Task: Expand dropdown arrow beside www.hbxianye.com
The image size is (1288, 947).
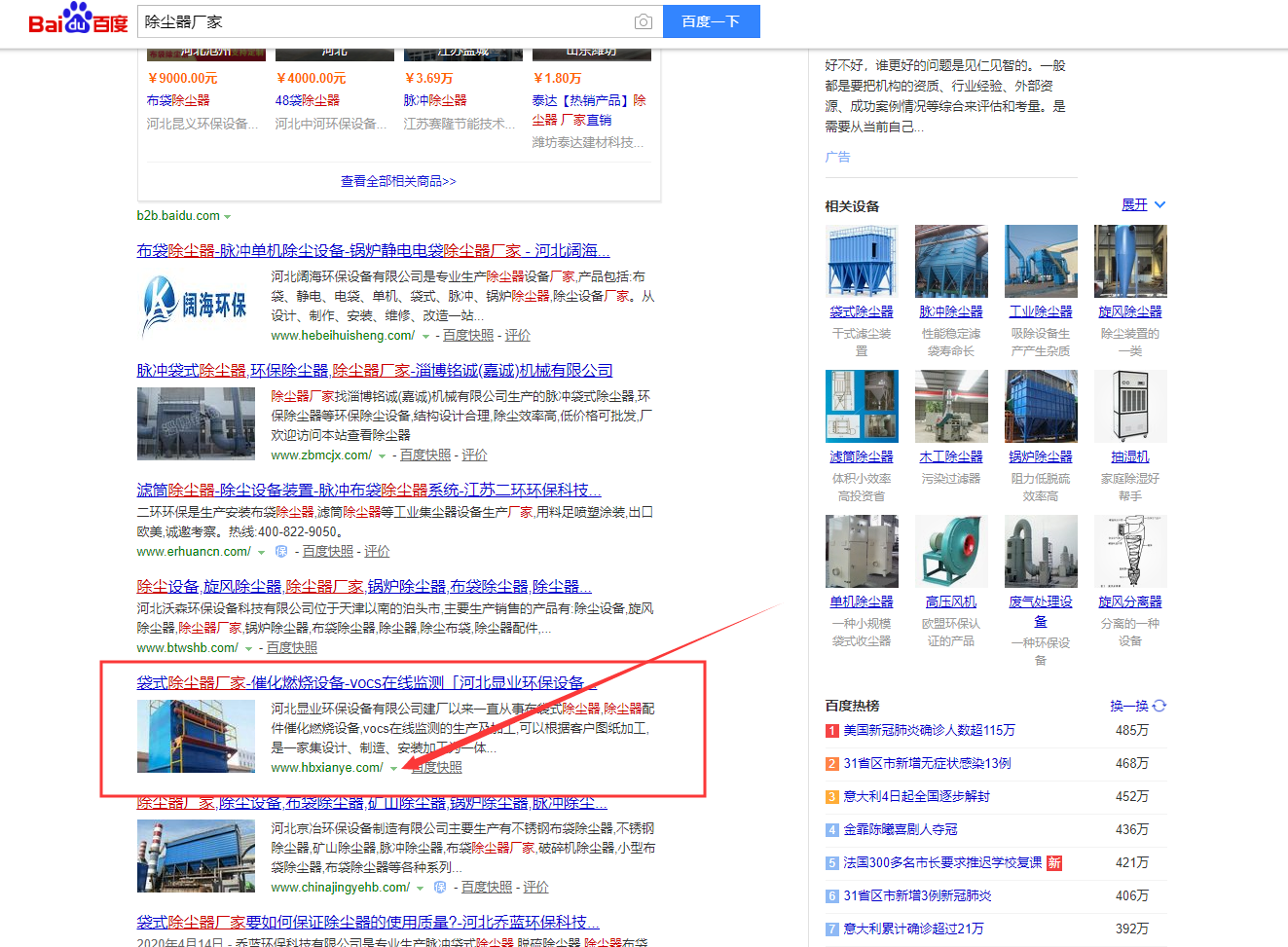Action: click(x=393, y=769)
